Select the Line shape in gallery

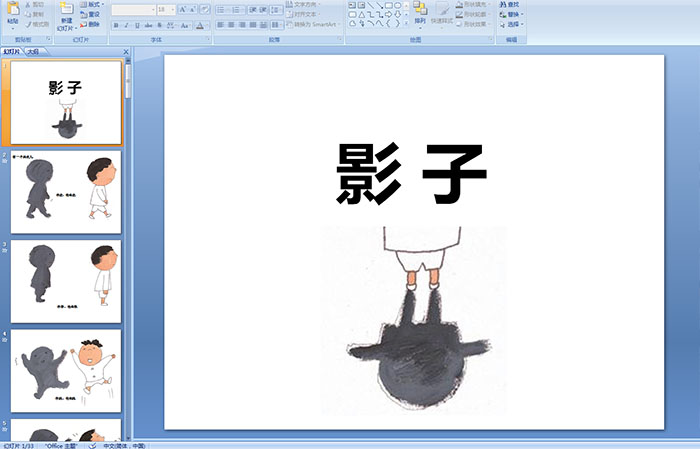[x=371, y=5]
